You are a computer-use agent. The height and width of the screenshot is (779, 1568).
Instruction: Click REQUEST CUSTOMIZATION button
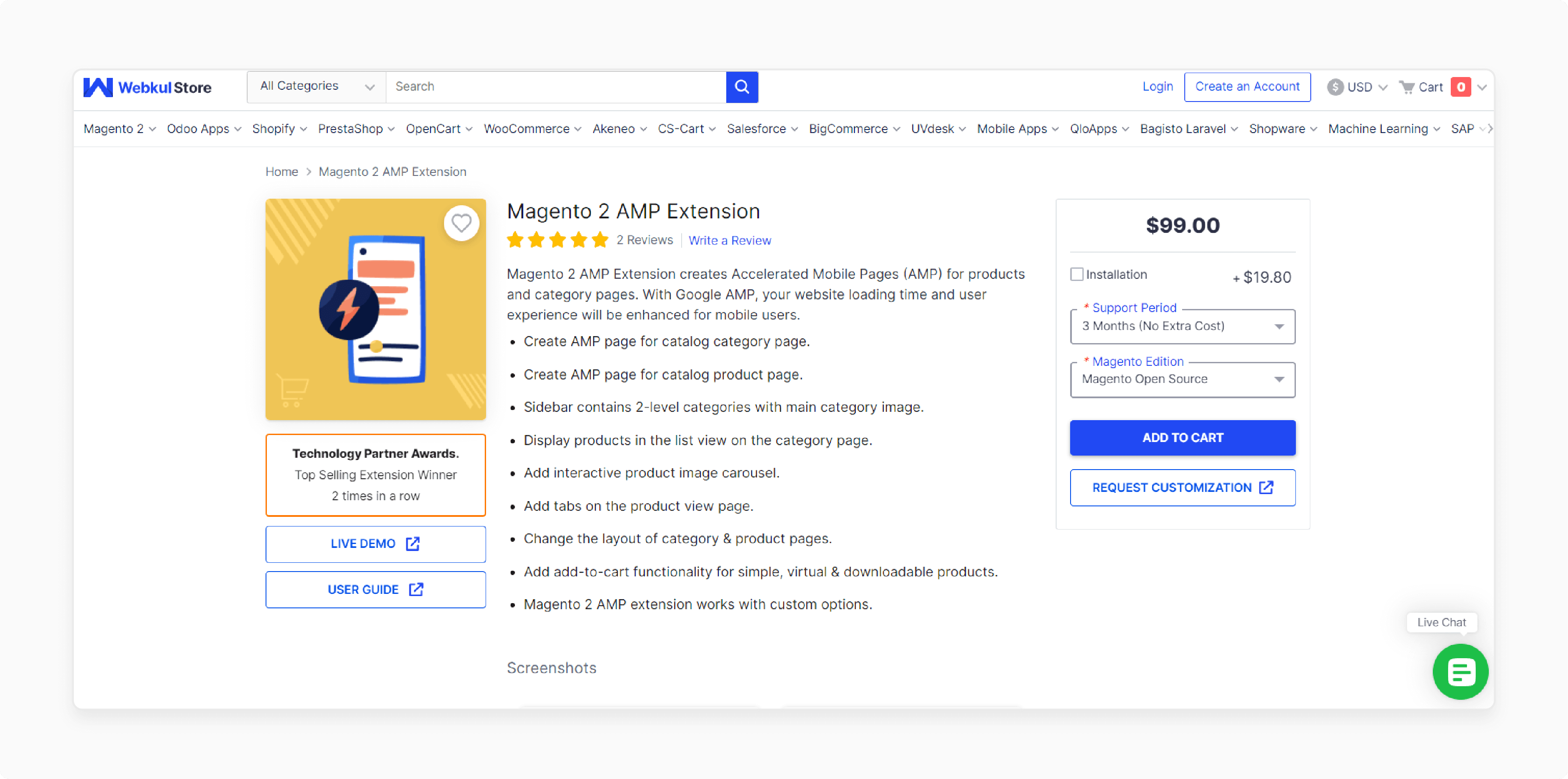click(1182, 487)
